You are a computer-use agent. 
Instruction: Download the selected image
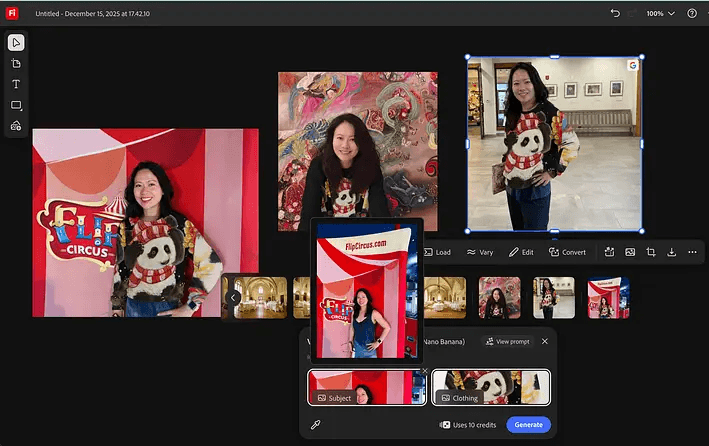671,252
